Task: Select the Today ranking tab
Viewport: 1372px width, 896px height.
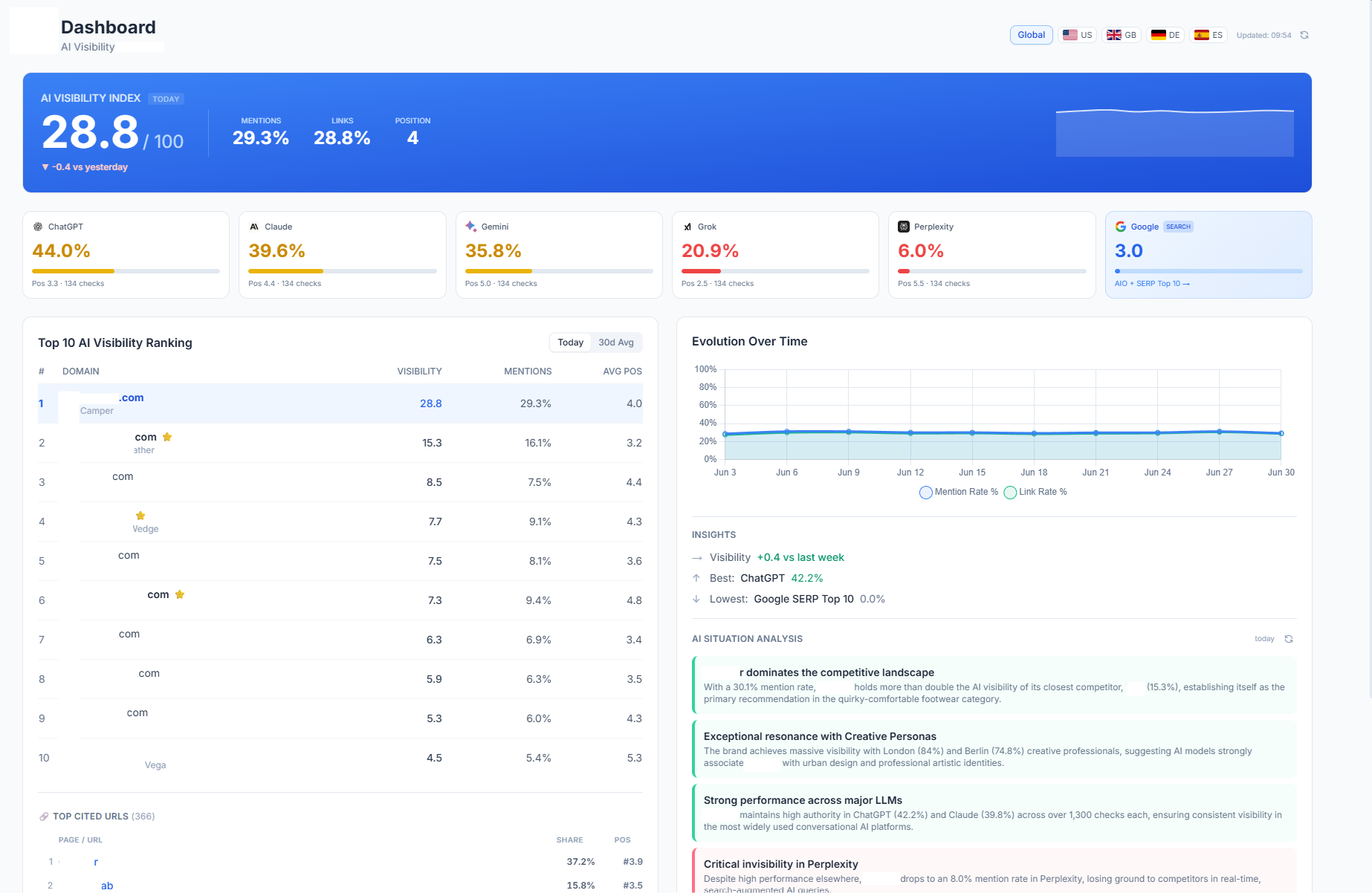Action: 571,343
